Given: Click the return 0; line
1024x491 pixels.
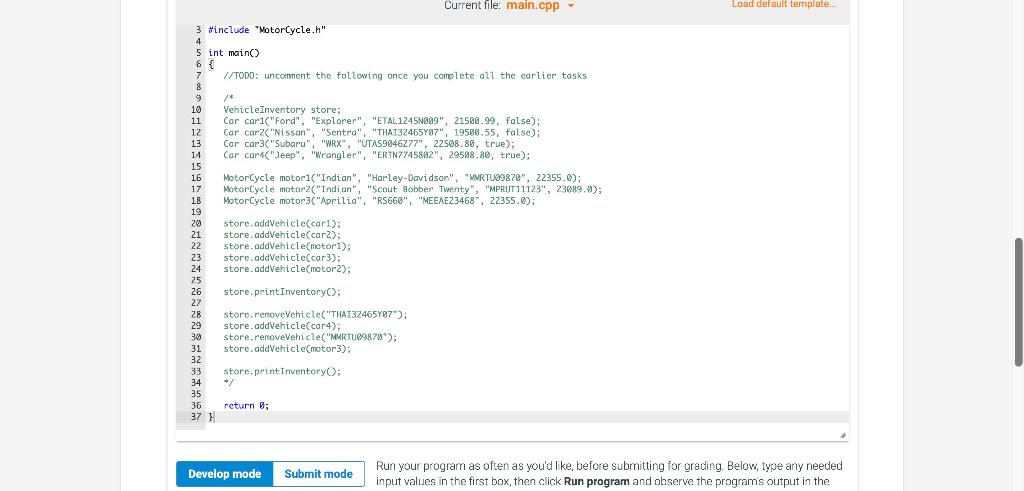Looking at the screenshot, I should click(x=246, y=405).
